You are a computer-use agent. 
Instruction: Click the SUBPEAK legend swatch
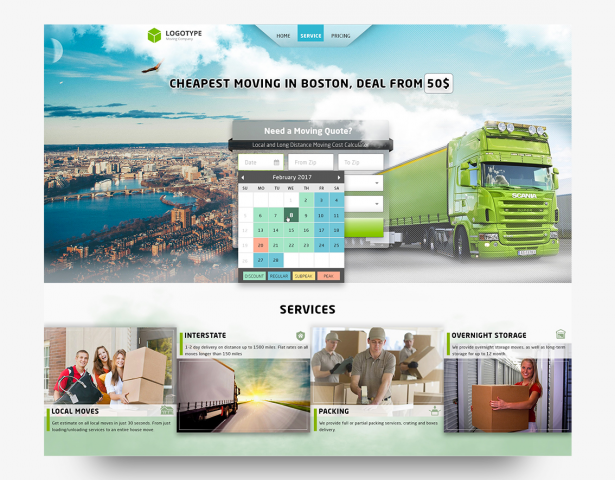[x=304, y=276]
